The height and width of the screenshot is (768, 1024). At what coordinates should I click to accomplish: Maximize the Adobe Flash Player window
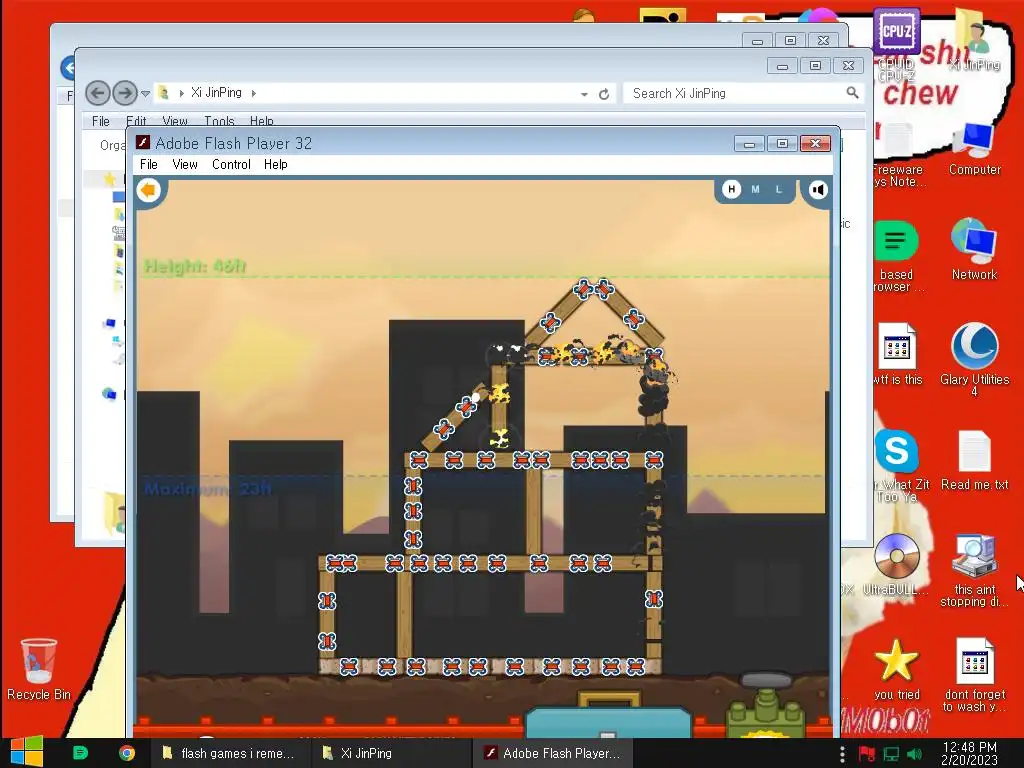[x=782, y=144]
